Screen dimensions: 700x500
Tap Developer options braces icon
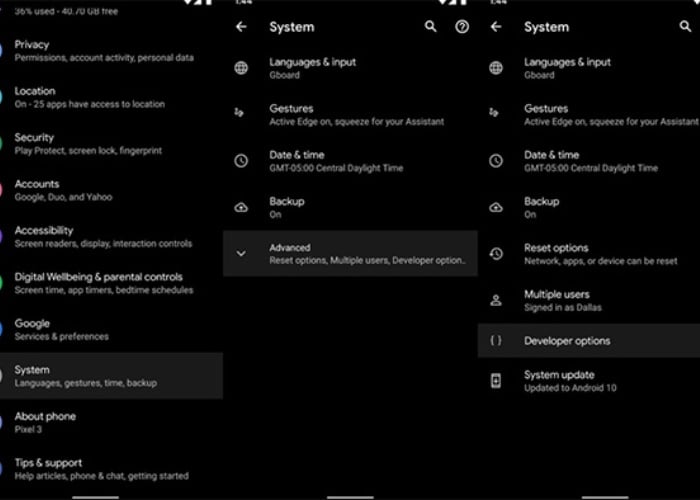pyautogui.click(x=496, y=340)
